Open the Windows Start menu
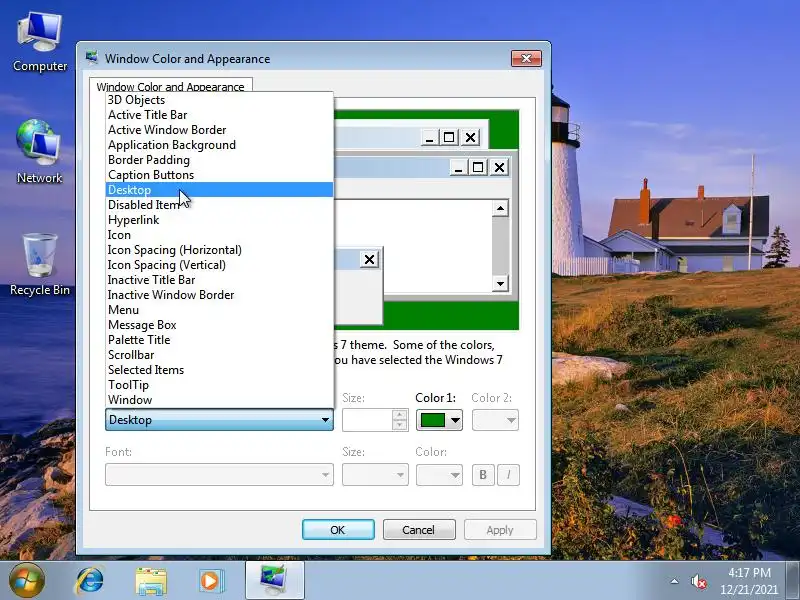The height and width of the screenshot is (600, 800). [27, 581]
